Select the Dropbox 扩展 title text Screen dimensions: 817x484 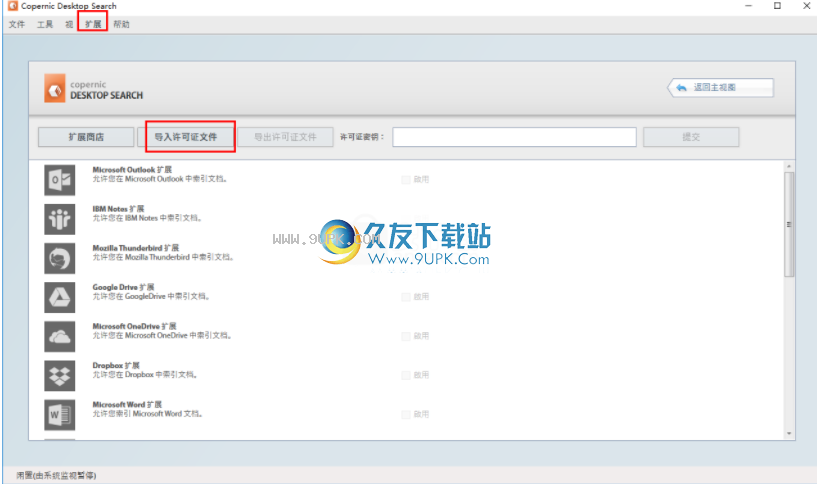pos(116,365)
